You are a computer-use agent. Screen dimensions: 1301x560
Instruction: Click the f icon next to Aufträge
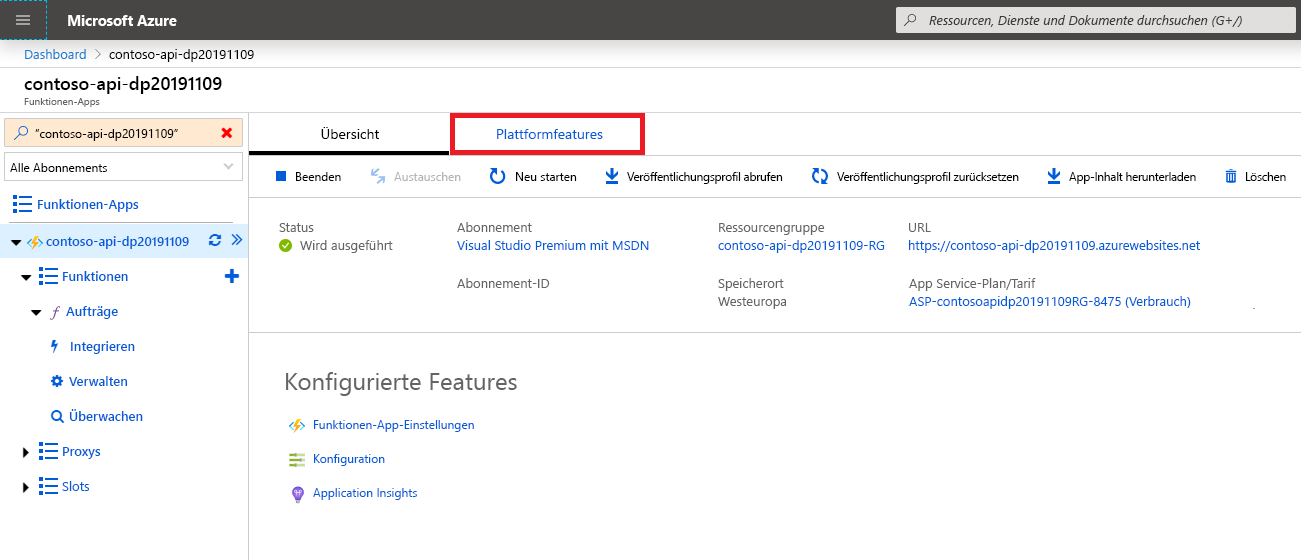click(x=55, y=312)
